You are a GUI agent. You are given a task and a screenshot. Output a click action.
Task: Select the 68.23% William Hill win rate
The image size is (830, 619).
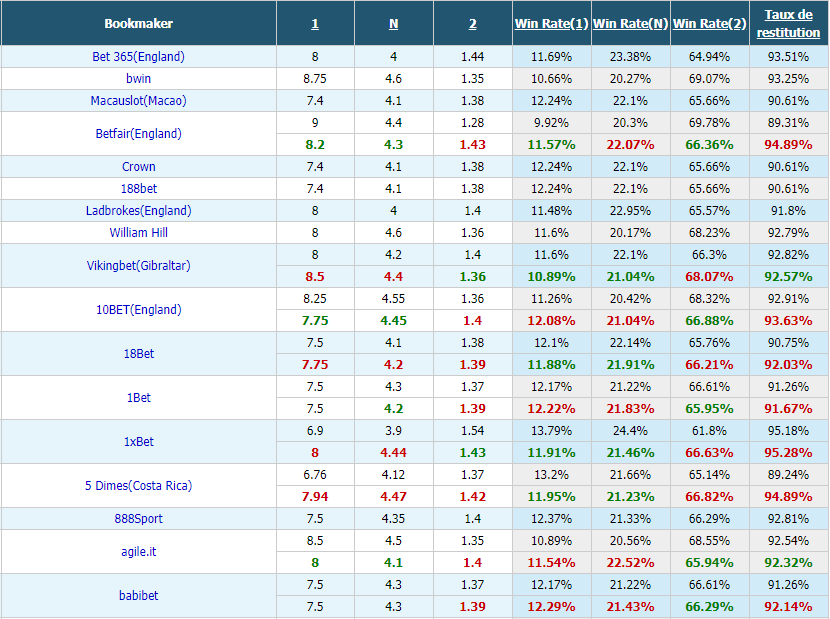coord(709,232)
